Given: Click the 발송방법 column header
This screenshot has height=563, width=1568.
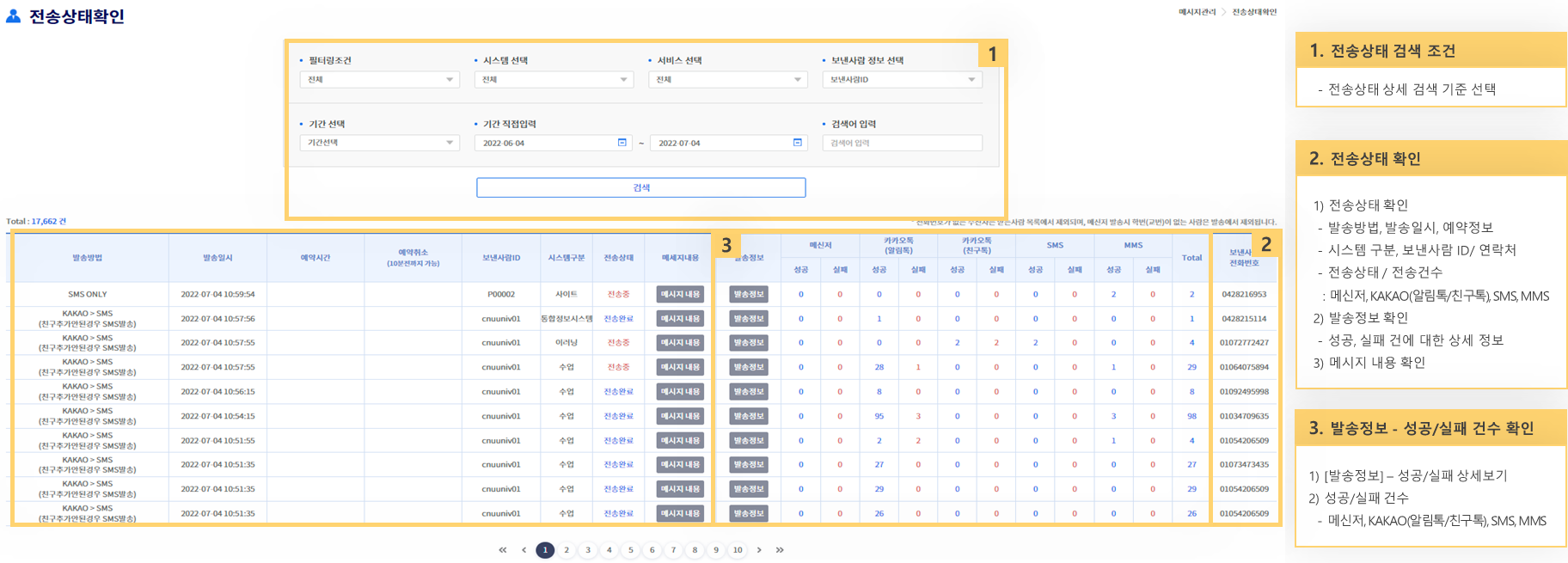Looking at the screenshot, I should pos(88,258).
